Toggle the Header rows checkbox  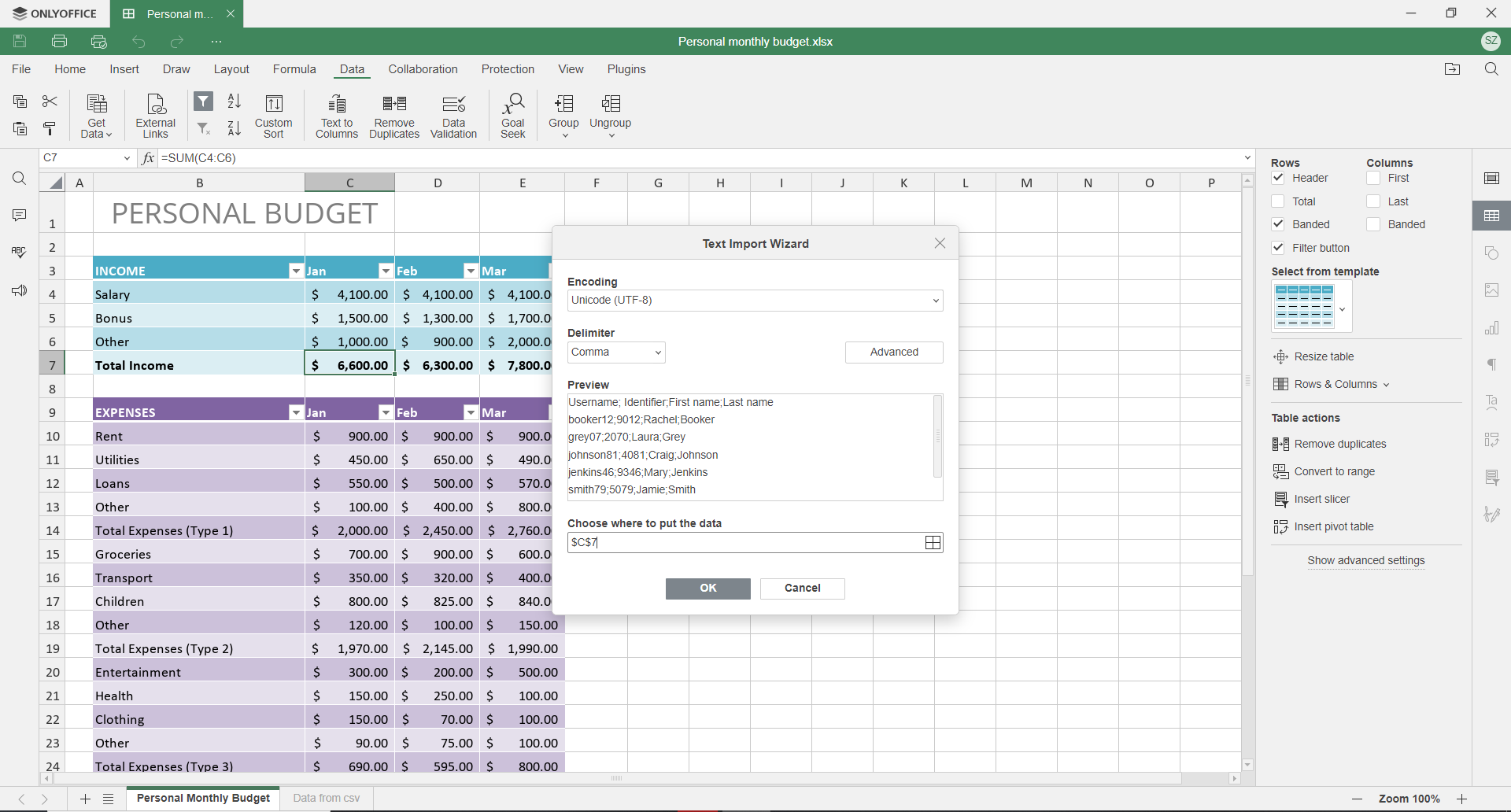[x=1278, y=179]
